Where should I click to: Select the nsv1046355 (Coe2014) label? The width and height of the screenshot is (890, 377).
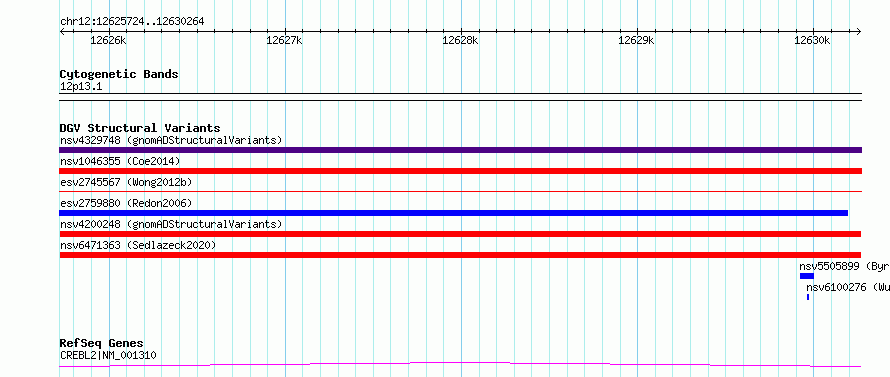(120, 161)
